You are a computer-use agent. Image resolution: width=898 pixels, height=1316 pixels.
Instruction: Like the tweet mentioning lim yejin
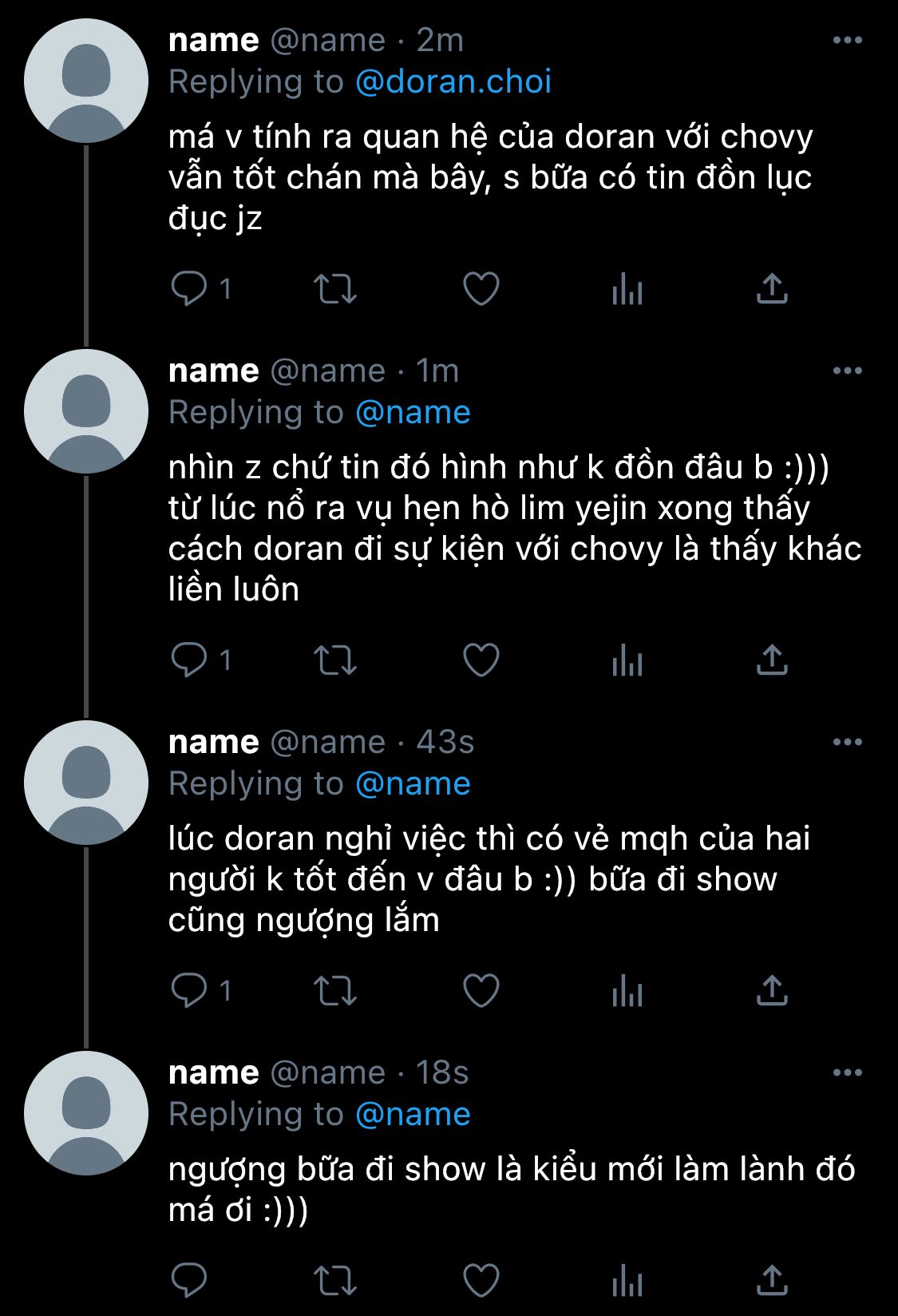tap(481, 660)
